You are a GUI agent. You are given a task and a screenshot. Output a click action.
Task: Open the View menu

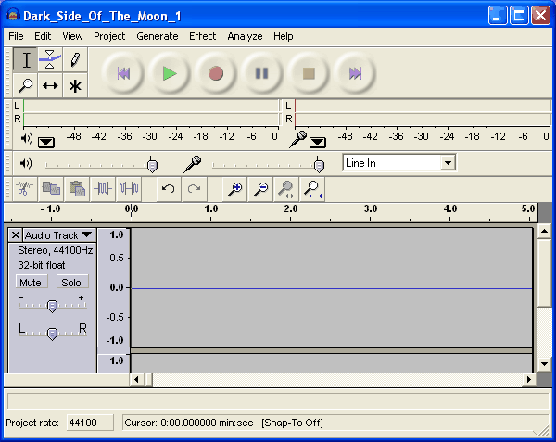coord(72,36)
